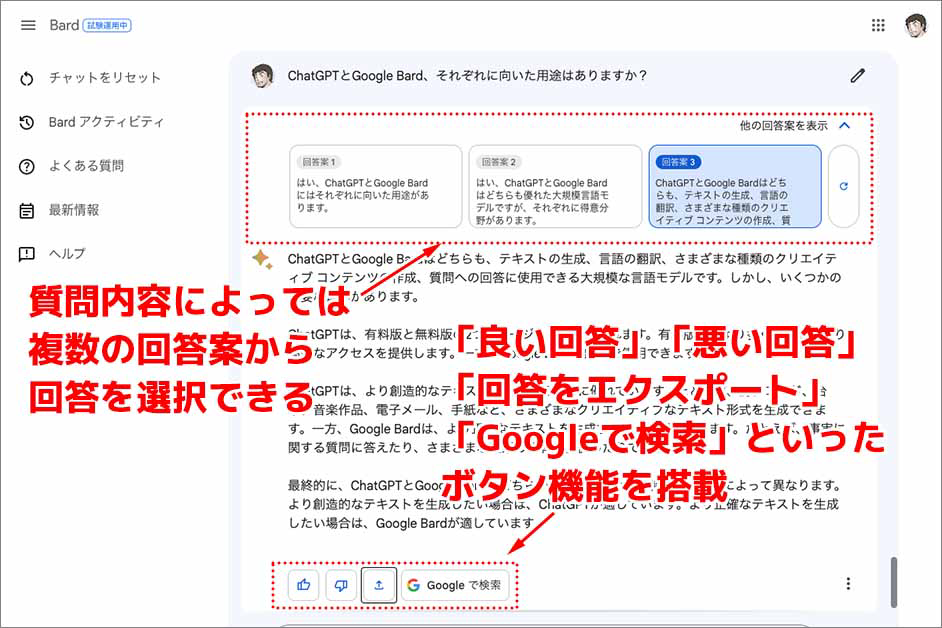The image size is (942, 628).
Task: Click the export response icon
Action: tap(379, 585)
